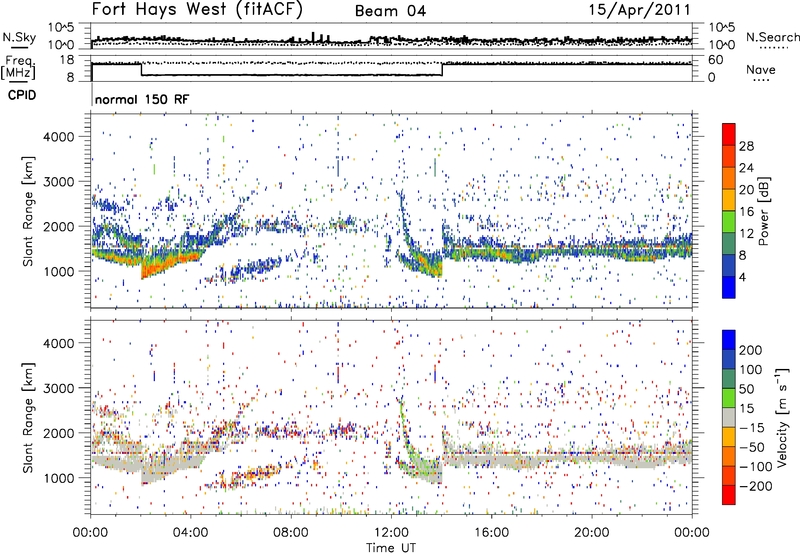The image size is (800, 554).
Task: Click the red top segment of the power colorbar
Action: point(729,134)
